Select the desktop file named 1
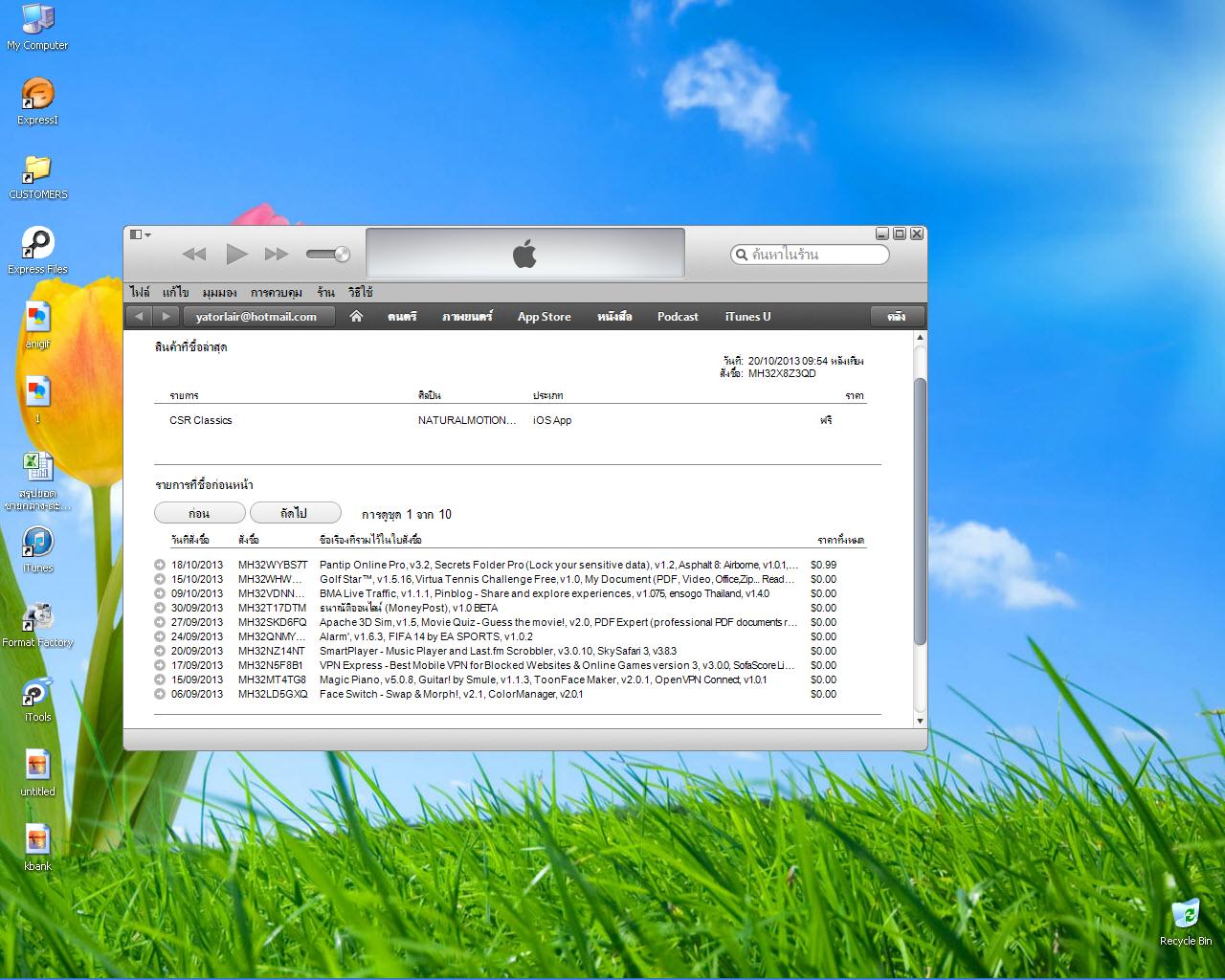1225x980 pixels. tap(37, 400)
